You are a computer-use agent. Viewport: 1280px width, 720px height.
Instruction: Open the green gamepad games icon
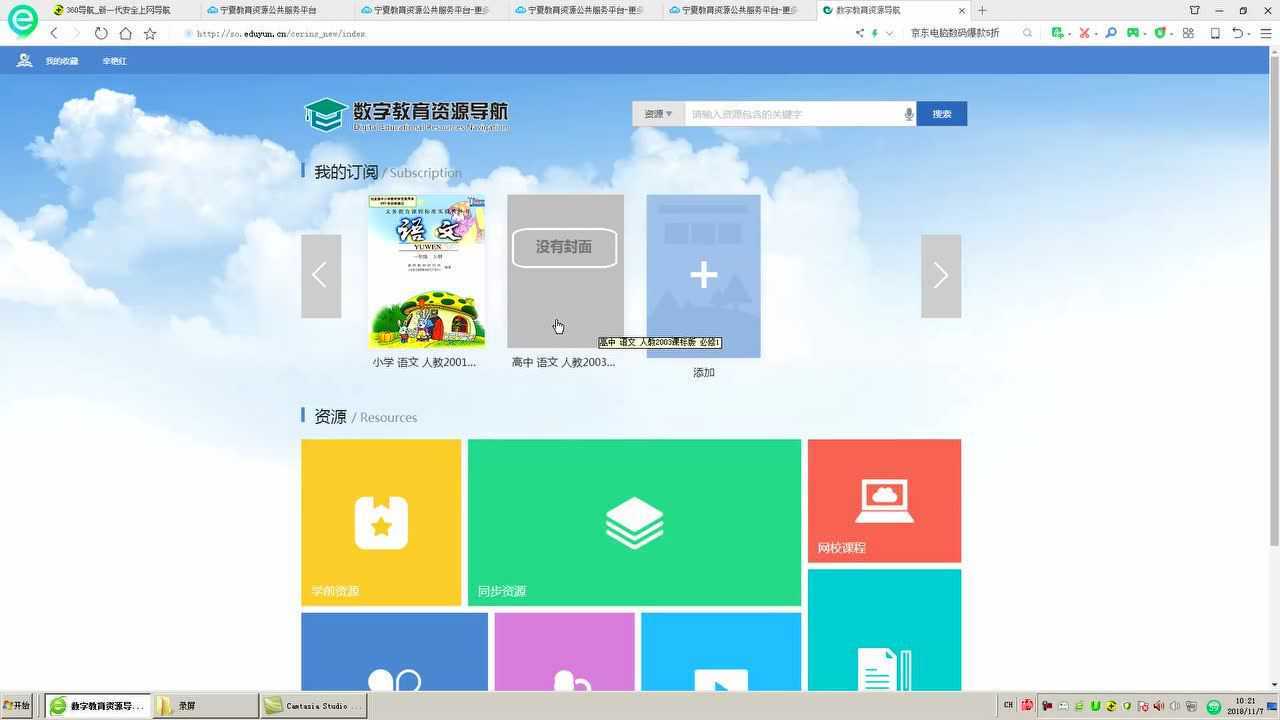point(1133,33)
